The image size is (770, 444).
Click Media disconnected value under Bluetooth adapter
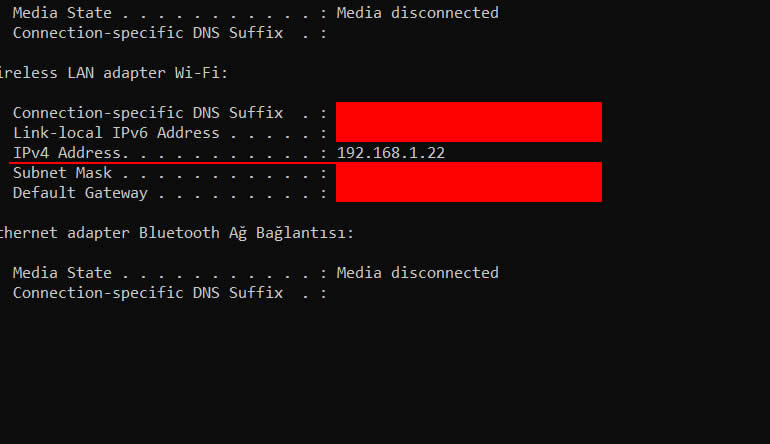click(x=417, y=273)
